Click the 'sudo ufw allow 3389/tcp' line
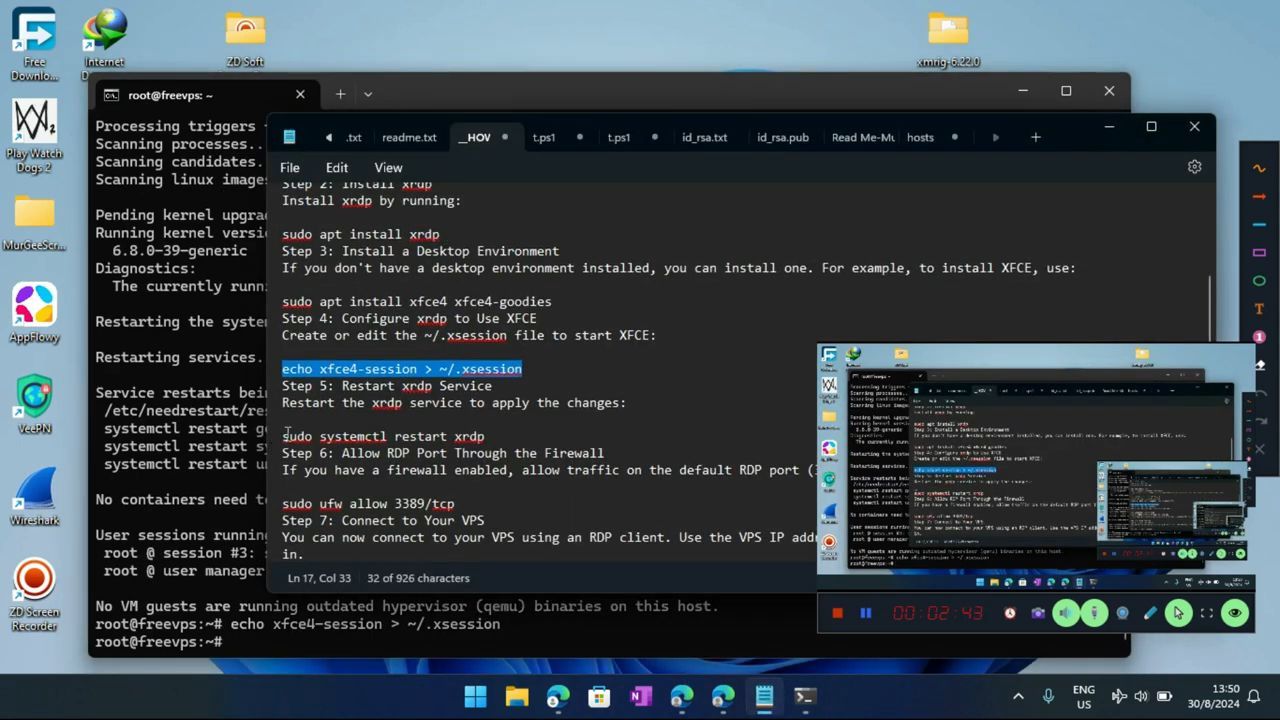This screenshot has width=1280, height=720. (368, 504)
